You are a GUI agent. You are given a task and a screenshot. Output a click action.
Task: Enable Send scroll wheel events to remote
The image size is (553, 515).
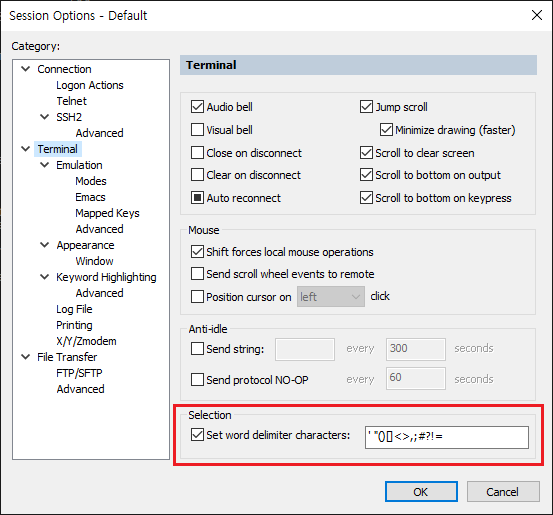pos(197,274)
